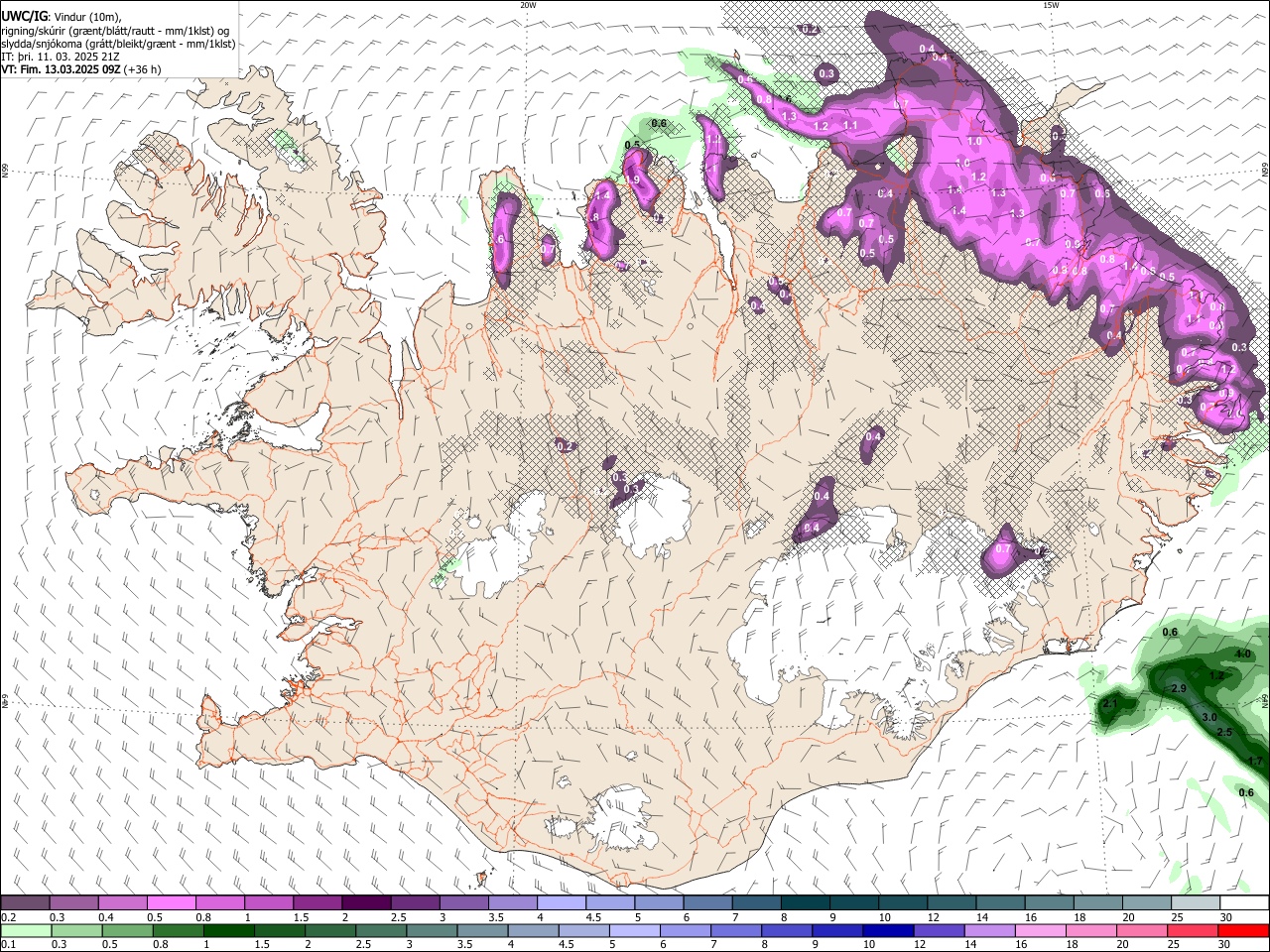The width and height of the screenshot is (1270, 952).
Task: Click the '15W' longitude label at the top
Action: (1051, 5)
